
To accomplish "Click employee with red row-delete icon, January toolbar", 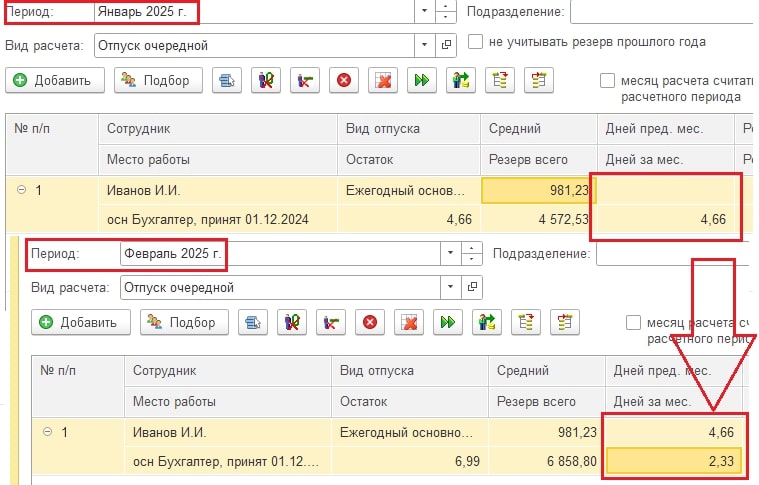I will point(305,80).
